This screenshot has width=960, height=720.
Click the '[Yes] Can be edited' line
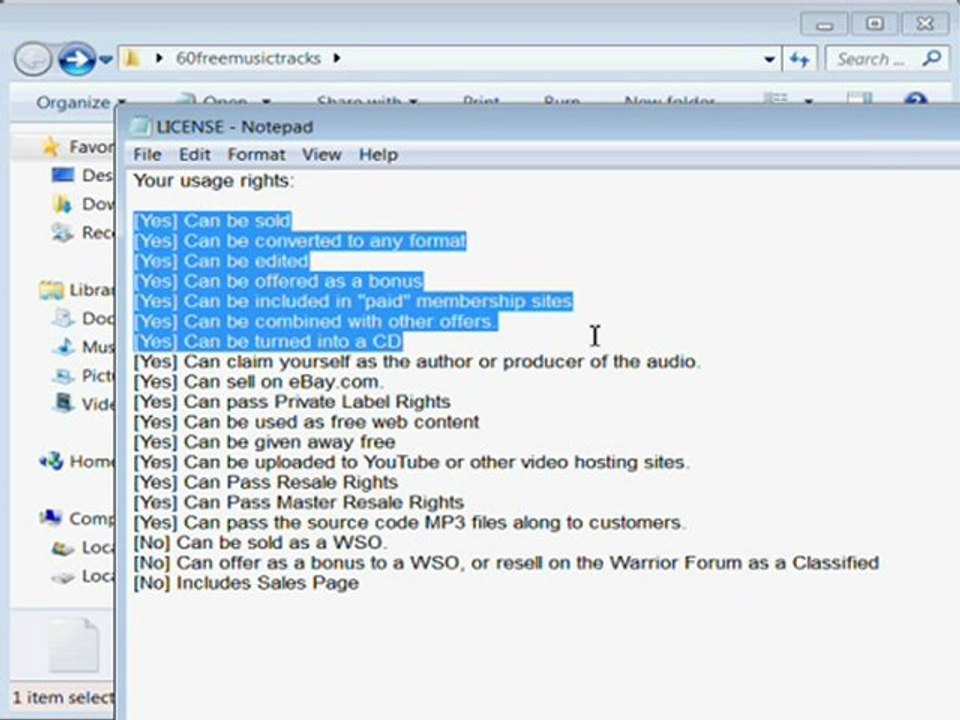pos(221,261)
